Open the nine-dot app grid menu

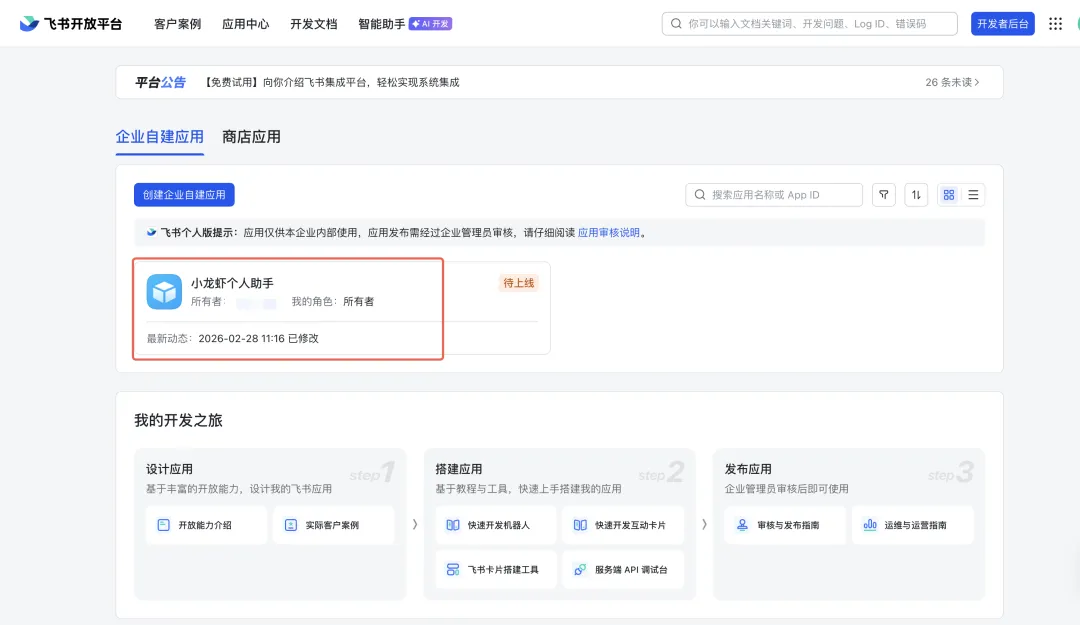point(1055,23)
